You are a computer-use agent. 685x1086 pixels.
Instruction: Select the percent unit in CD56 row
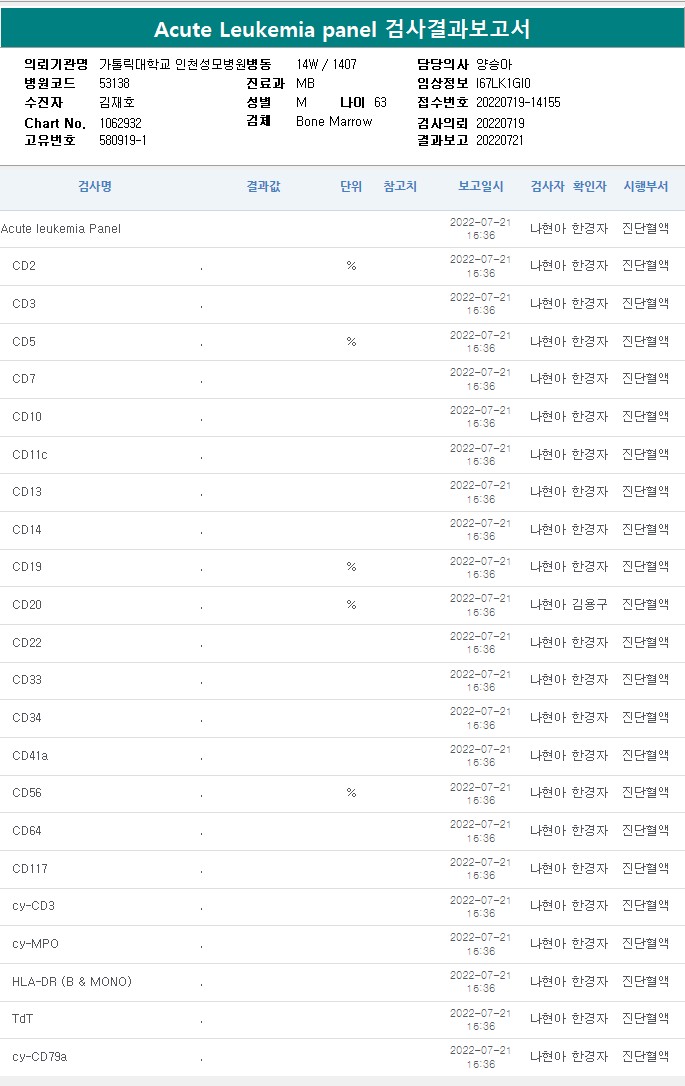(351, 793)
